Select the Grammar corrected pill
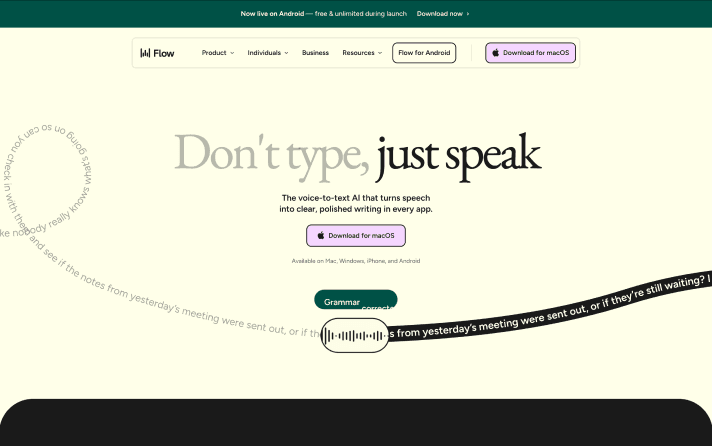This screenshot has height=446, width=712. pos(356,300)
